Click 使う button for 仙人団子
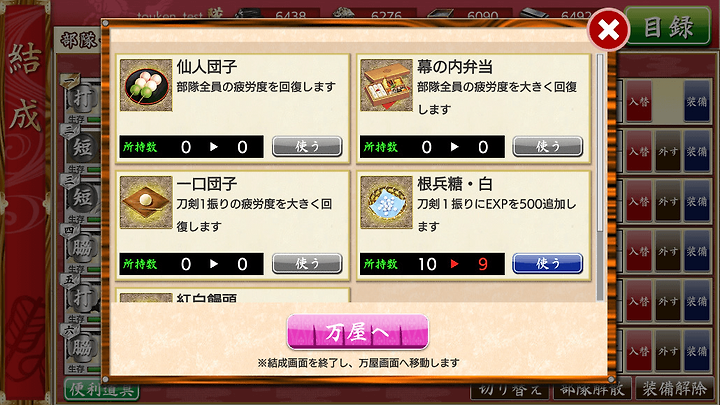This screenshot has height=405, width=720. (x=307, y=146)
